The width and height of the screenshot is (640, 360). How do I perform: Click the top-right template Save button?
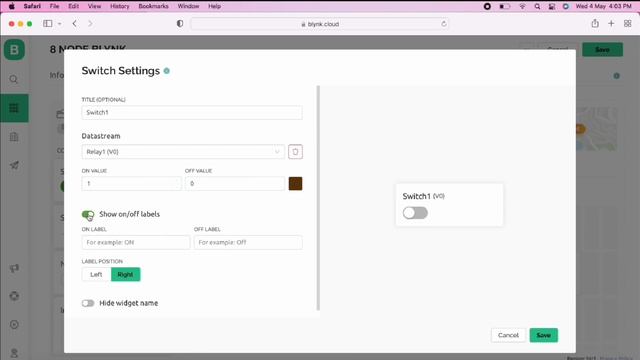602,49
